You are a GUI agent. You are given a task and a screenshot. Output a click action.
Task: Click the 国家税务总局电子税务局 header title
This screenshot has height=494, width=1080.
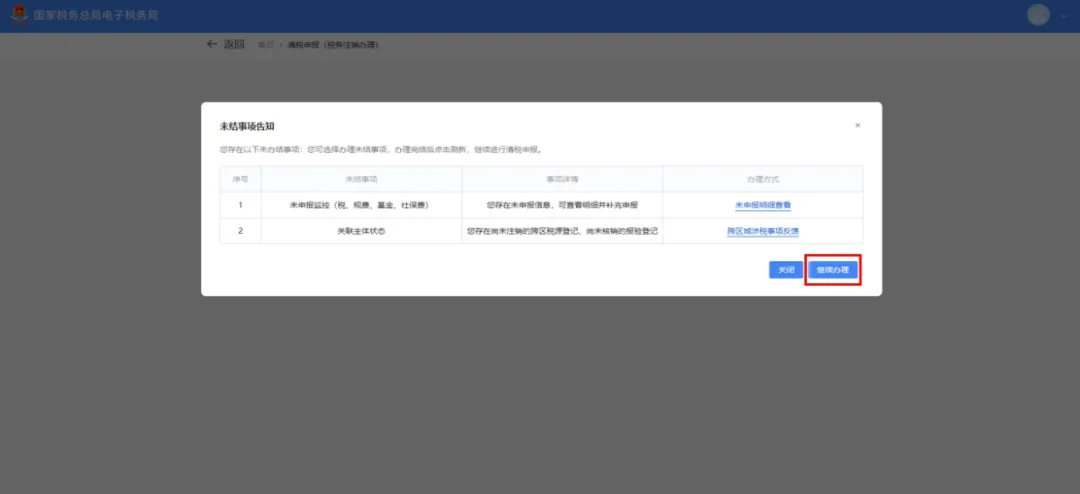[96, 14]
